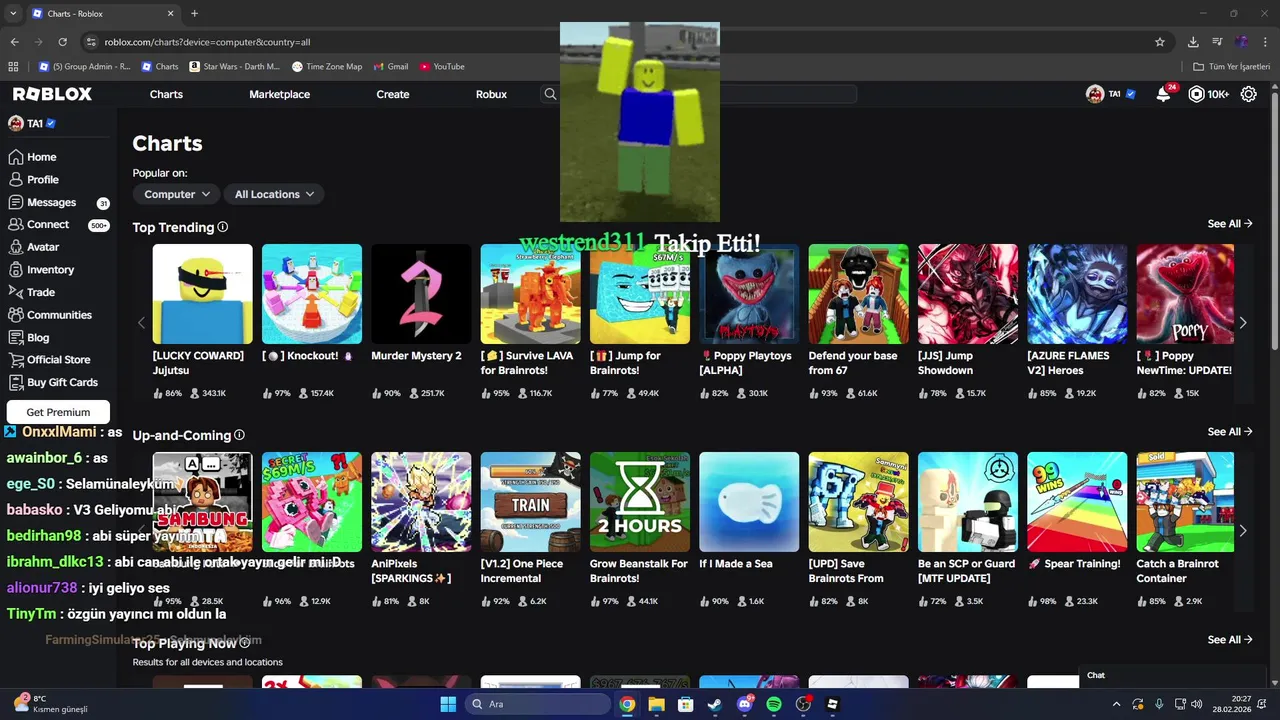Open the Gmail bookmark
Screen dimensions: 1280x720
(x=390, y=67)
